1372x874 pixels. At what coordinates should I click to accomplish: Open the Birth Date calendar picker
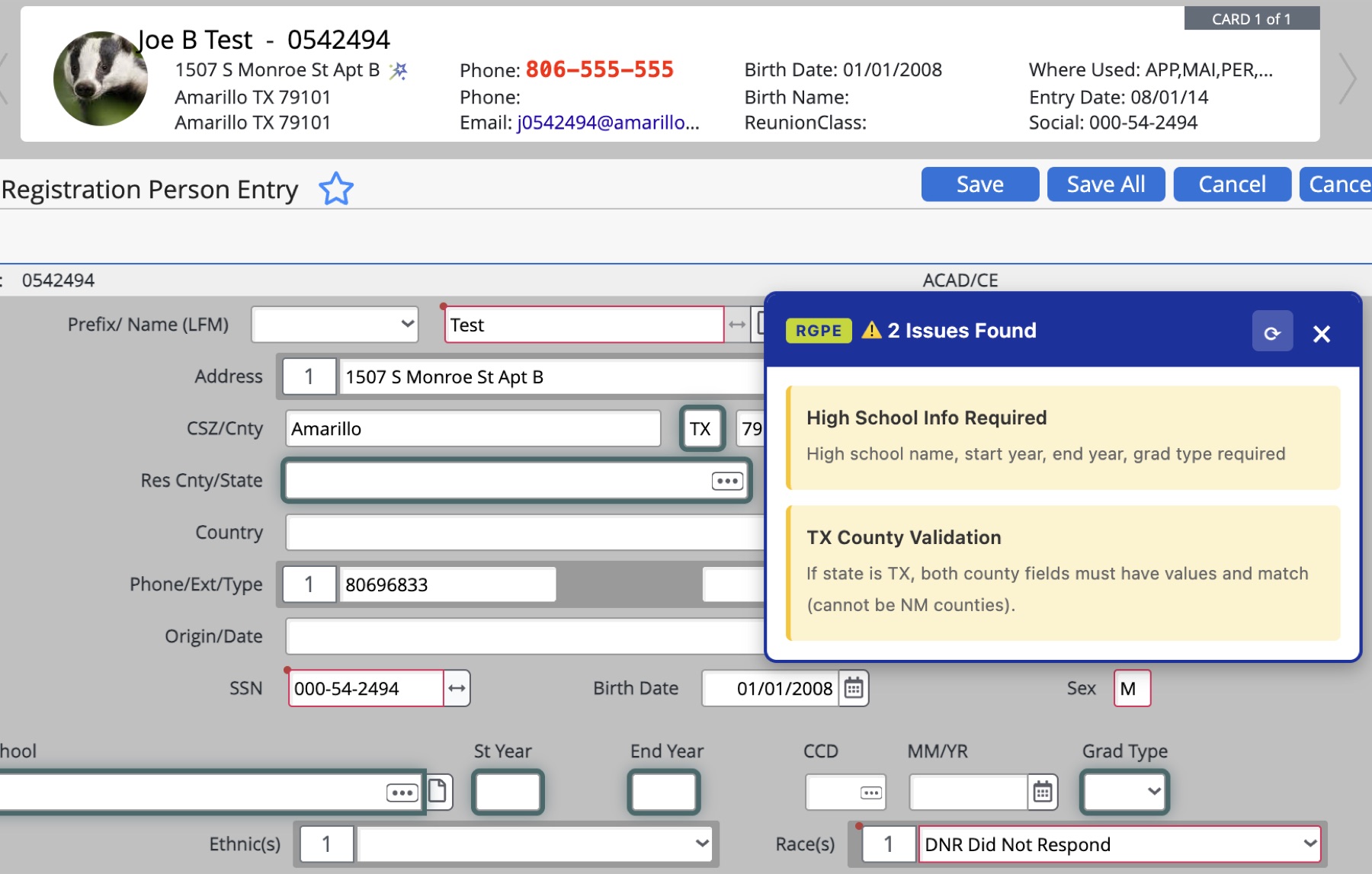[x=854, y=688]
